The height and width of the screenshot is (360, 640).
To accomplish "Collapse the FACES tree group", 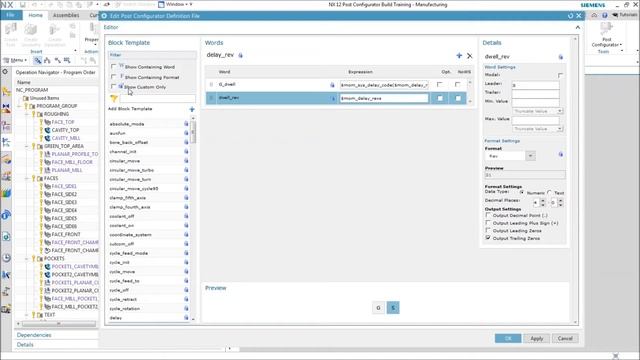I will click(x=27, y=178).
